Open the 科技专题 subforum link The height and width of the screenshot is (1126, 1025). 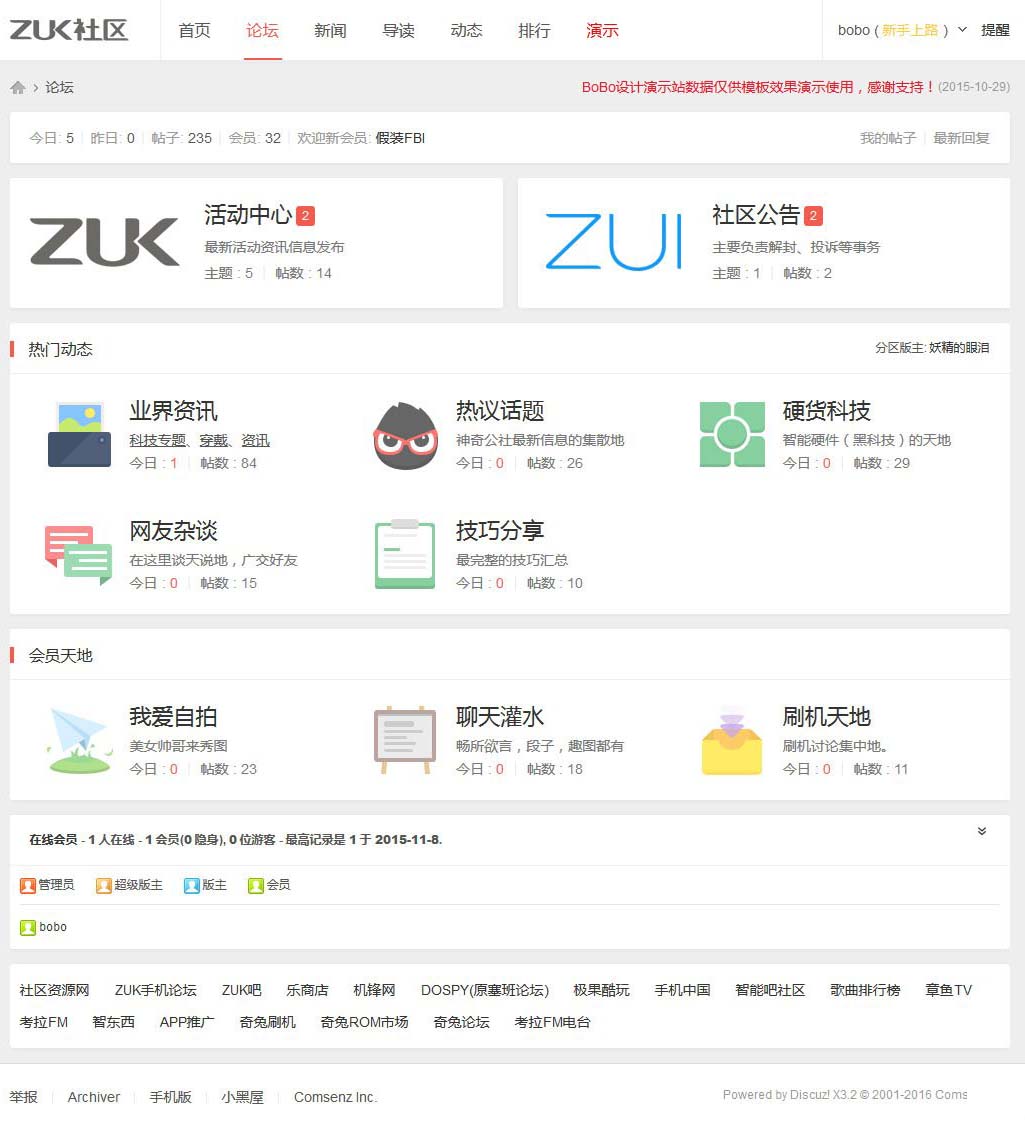[x=157, y=440]
